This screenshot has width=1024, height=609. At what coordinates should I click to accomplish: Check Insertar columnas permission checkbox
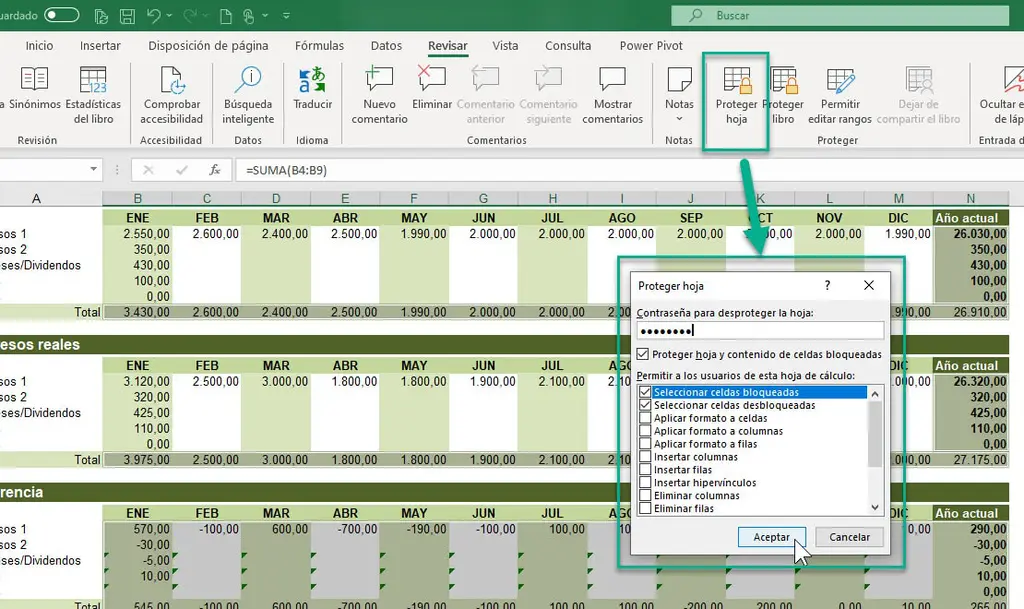pyautogui.click(x=645, y=457)
